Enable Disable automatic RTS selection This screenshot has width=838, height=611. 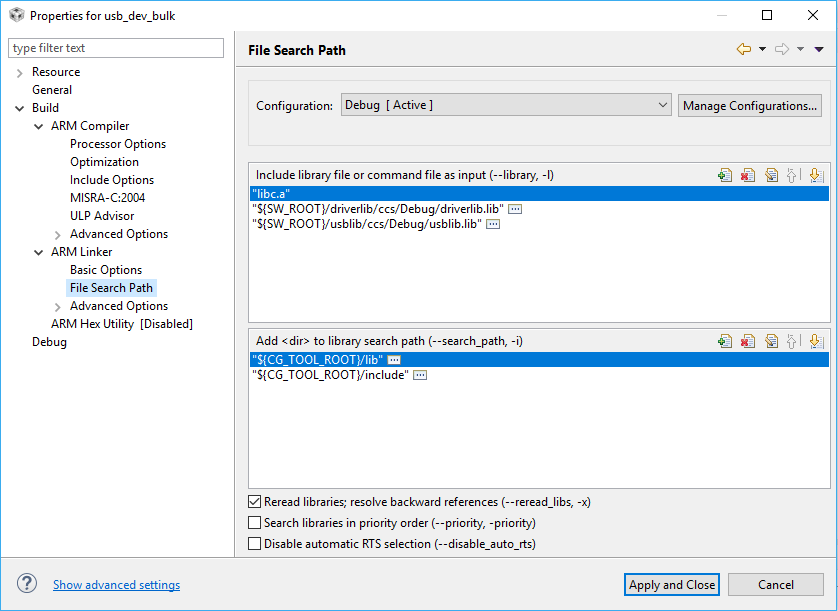(x=254, y=544)
